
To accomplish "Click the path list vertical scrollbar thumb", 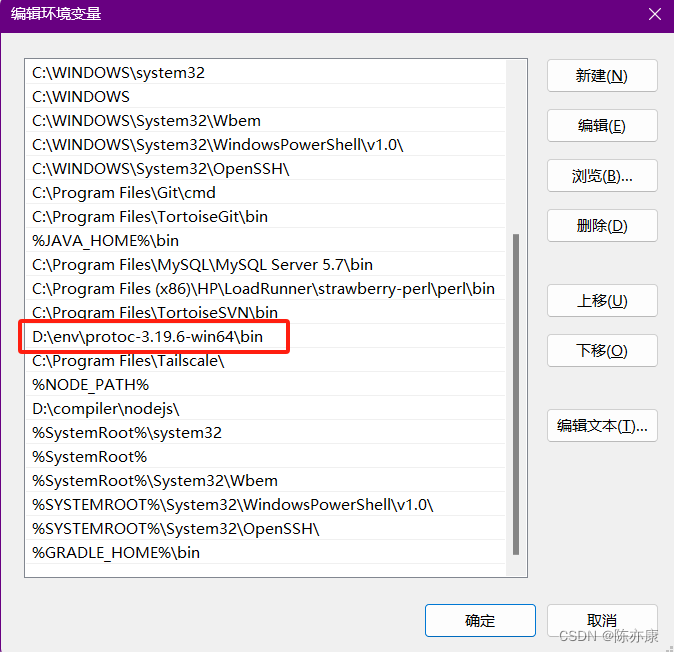I will (516, 394).
